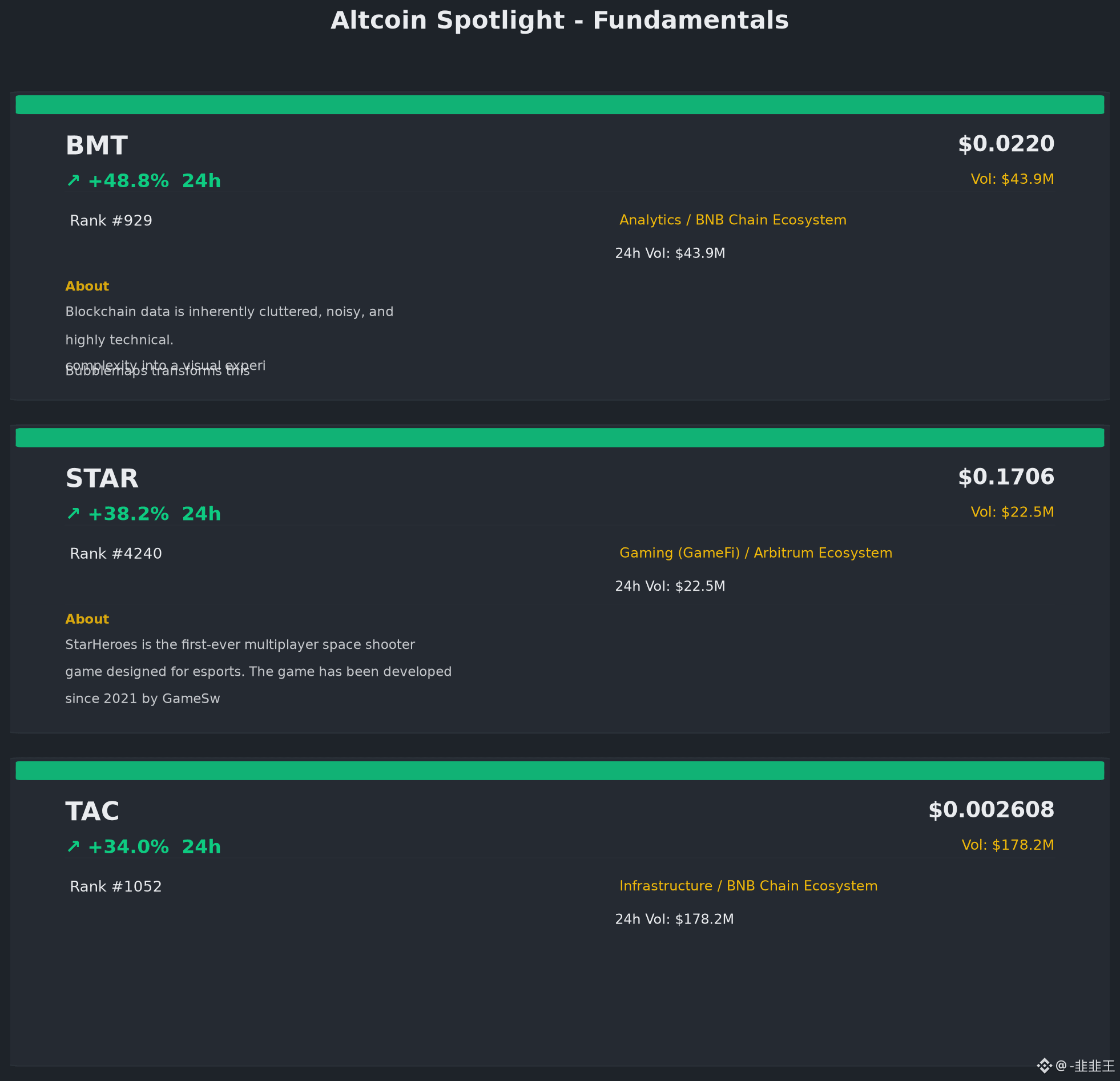
Task: Click the BMT price $0.0220
Action: tap(1006, 144)
